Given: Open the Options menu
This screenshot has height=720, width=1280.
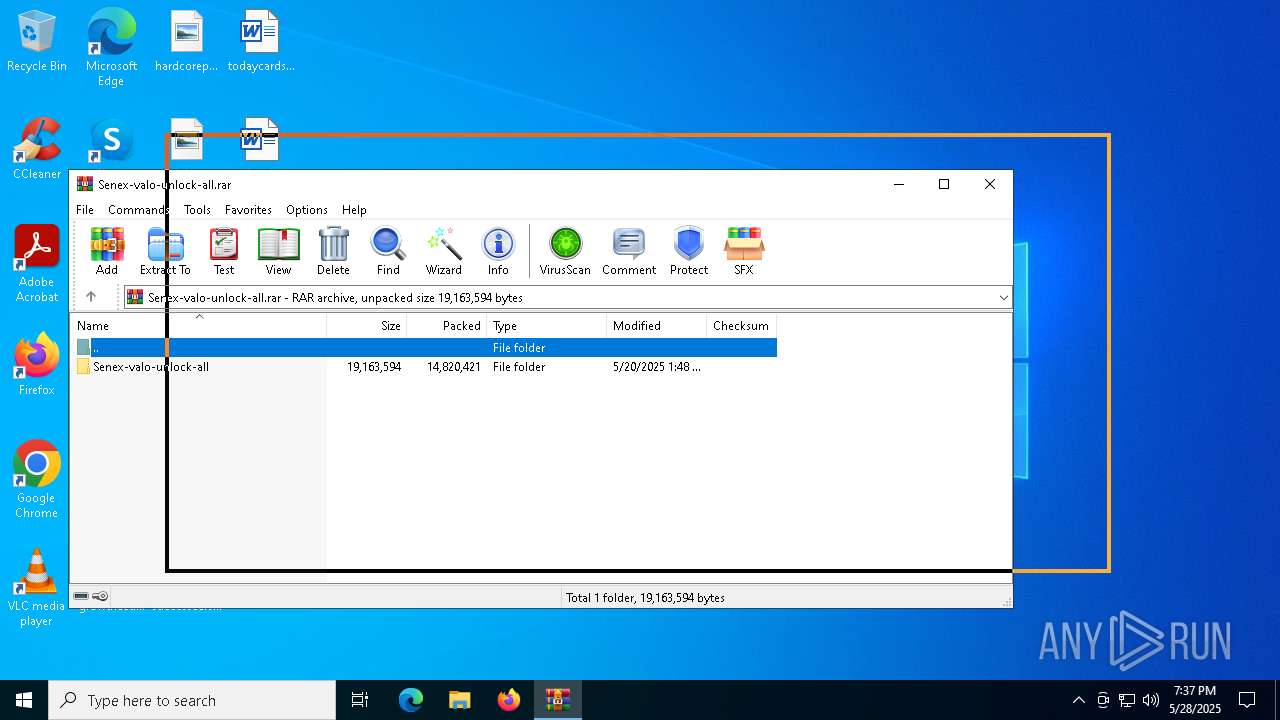Looking at the screenshot, I should (x=307, y=210).
